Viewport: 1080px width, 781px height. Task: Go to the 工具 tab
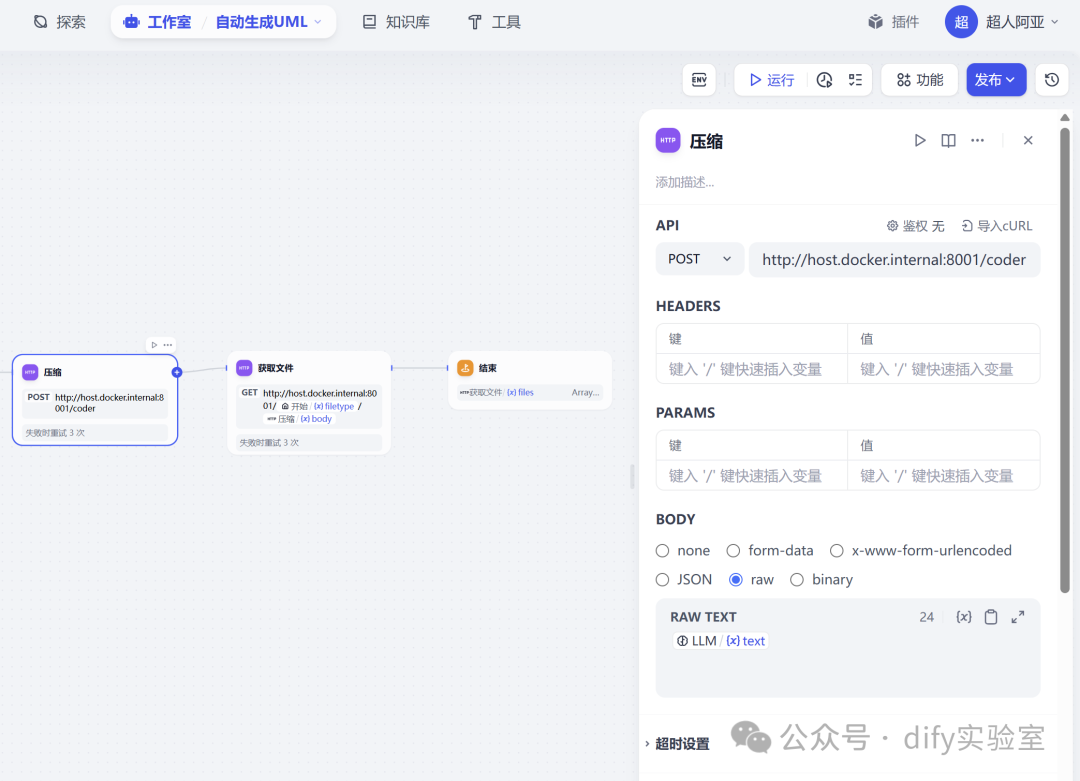[x=495, y=22]
